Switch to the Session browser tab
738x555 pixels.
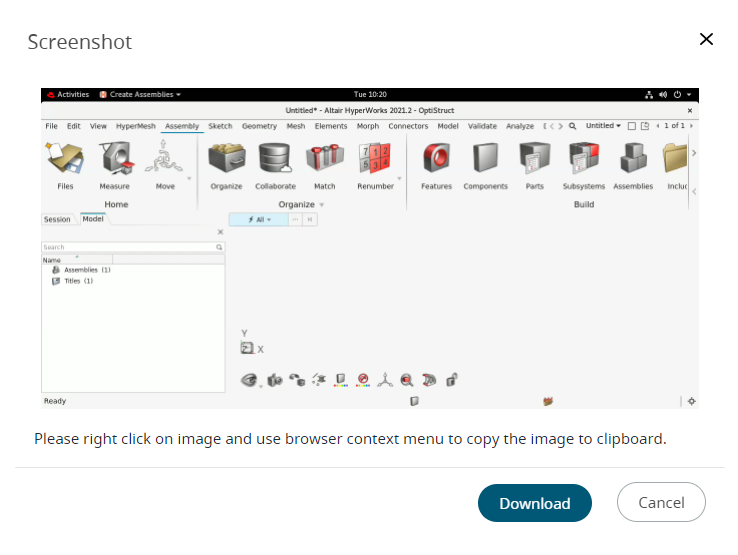[57, 219]
